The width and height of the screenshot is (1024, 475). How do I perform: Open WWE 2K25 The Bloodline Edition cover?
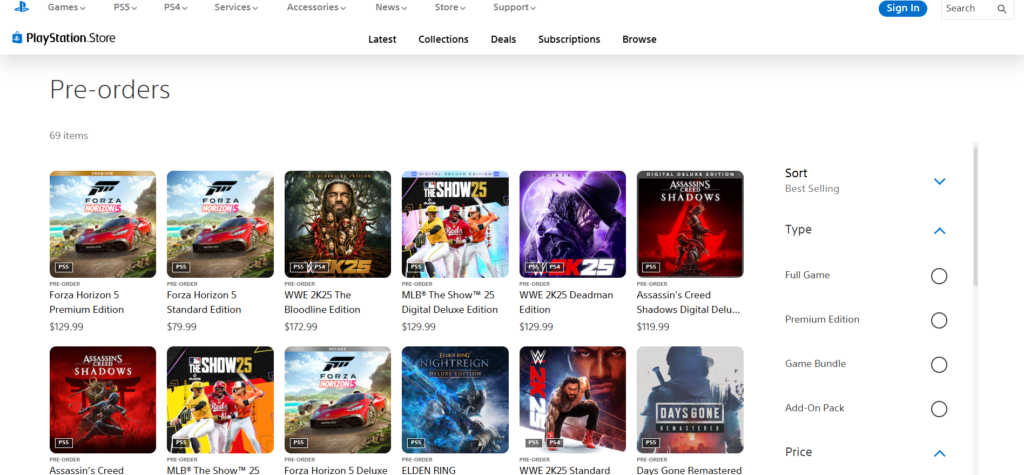tap(338, 224)
